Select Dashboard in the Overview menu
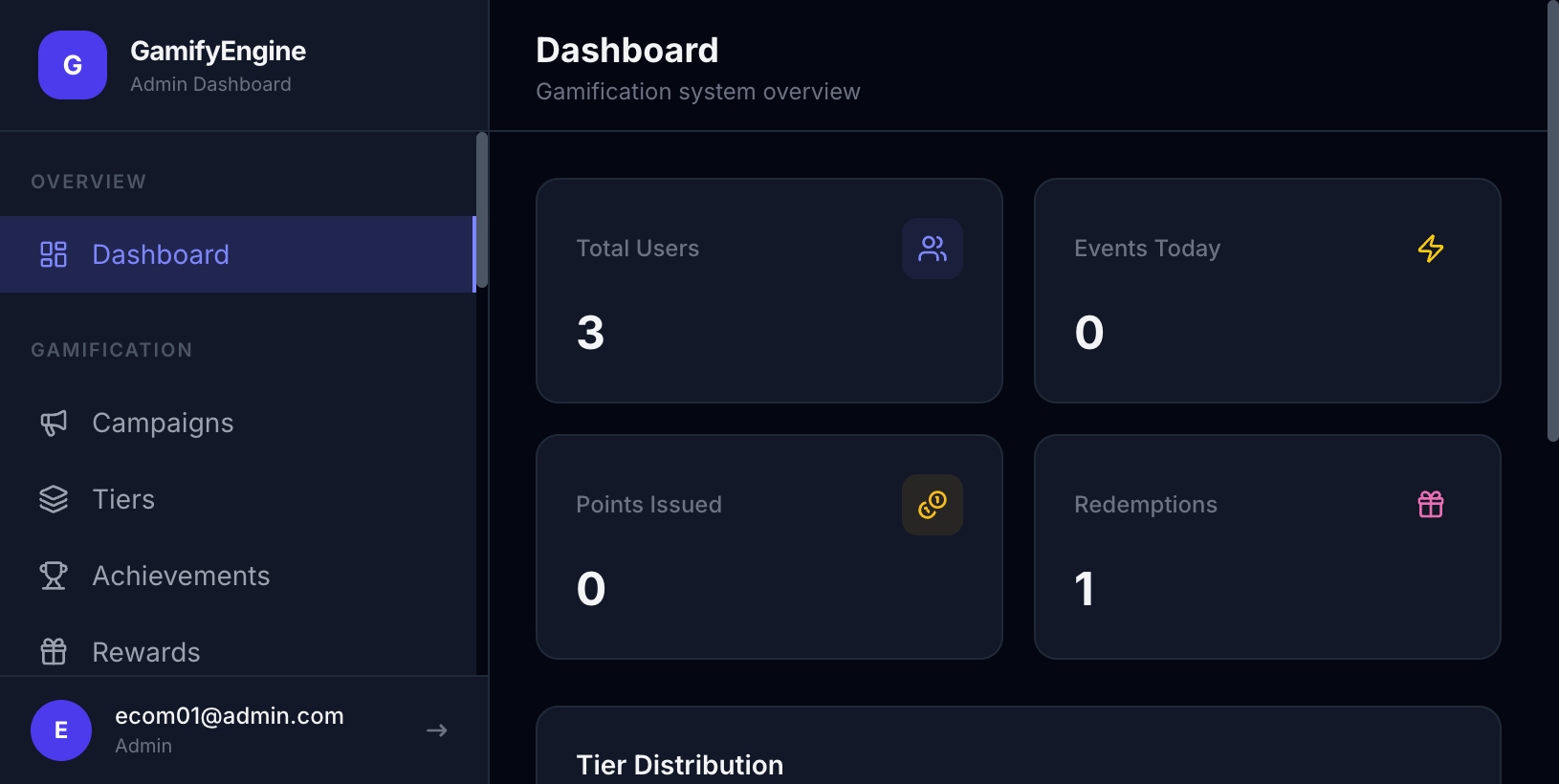This screenshot has height=784, width=1559. point(160,254)
